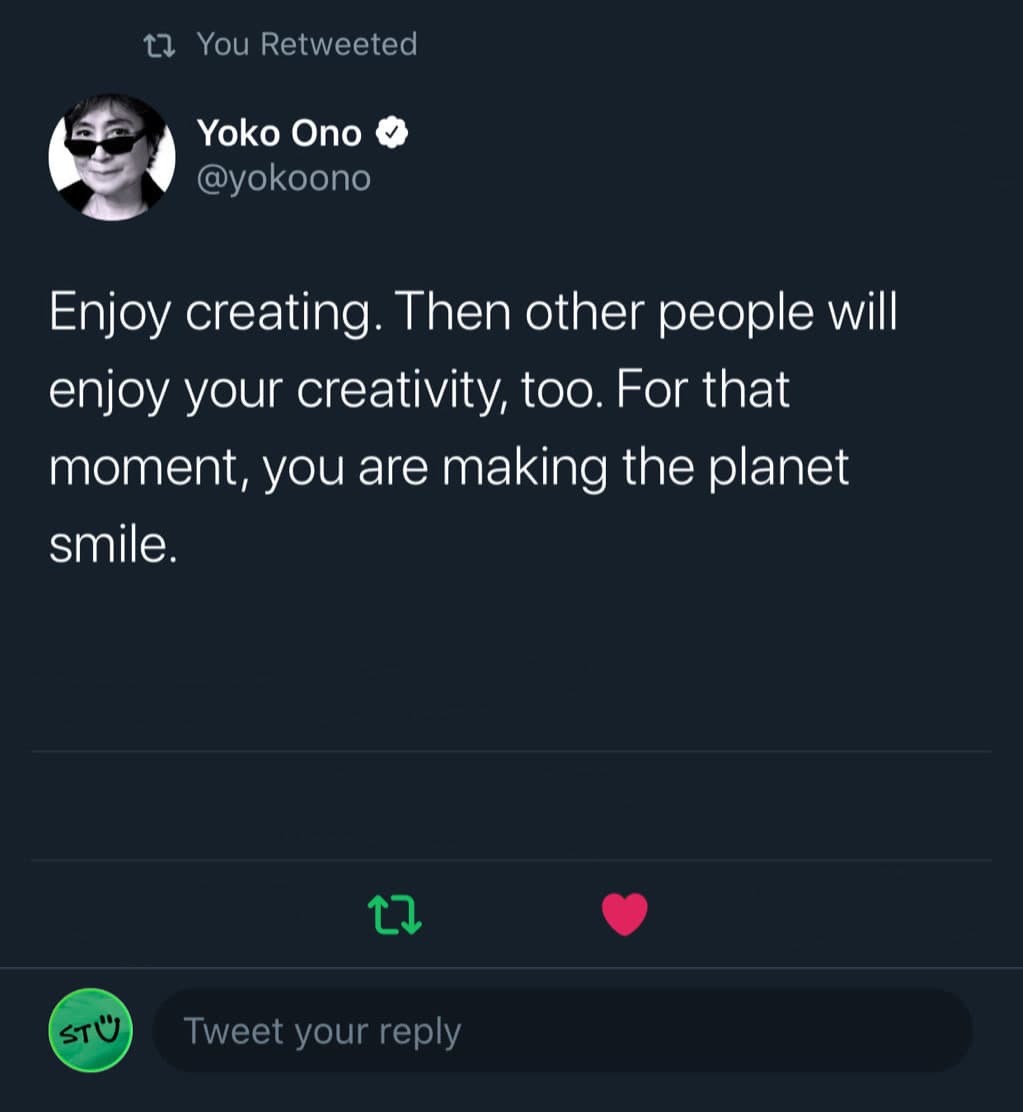Click the verified badge beside Yoko Ono
The height and width of the screenshot is (1112, 1023).
coord(391,132)
